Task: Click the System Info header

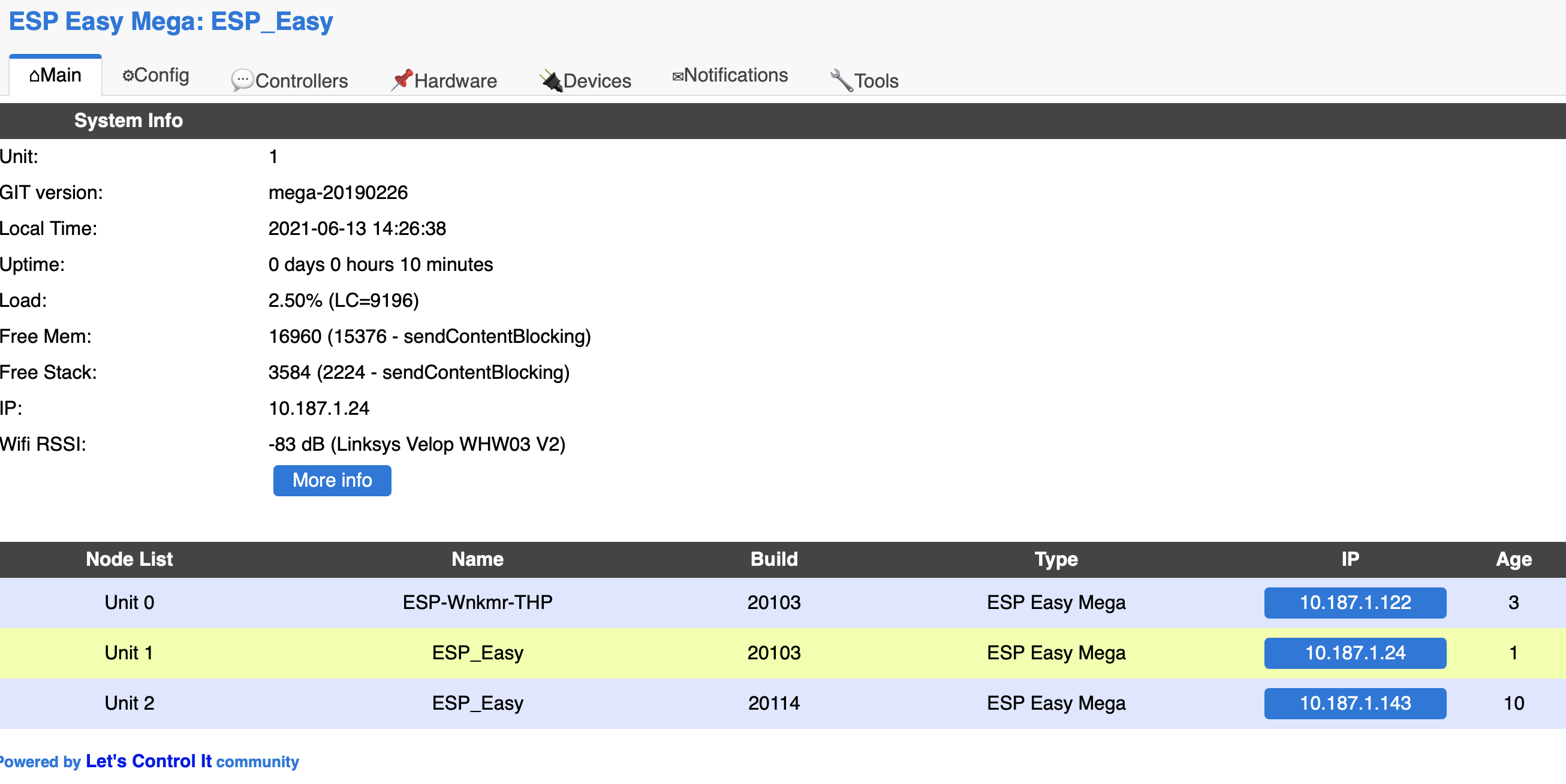Action: (128, 120)
